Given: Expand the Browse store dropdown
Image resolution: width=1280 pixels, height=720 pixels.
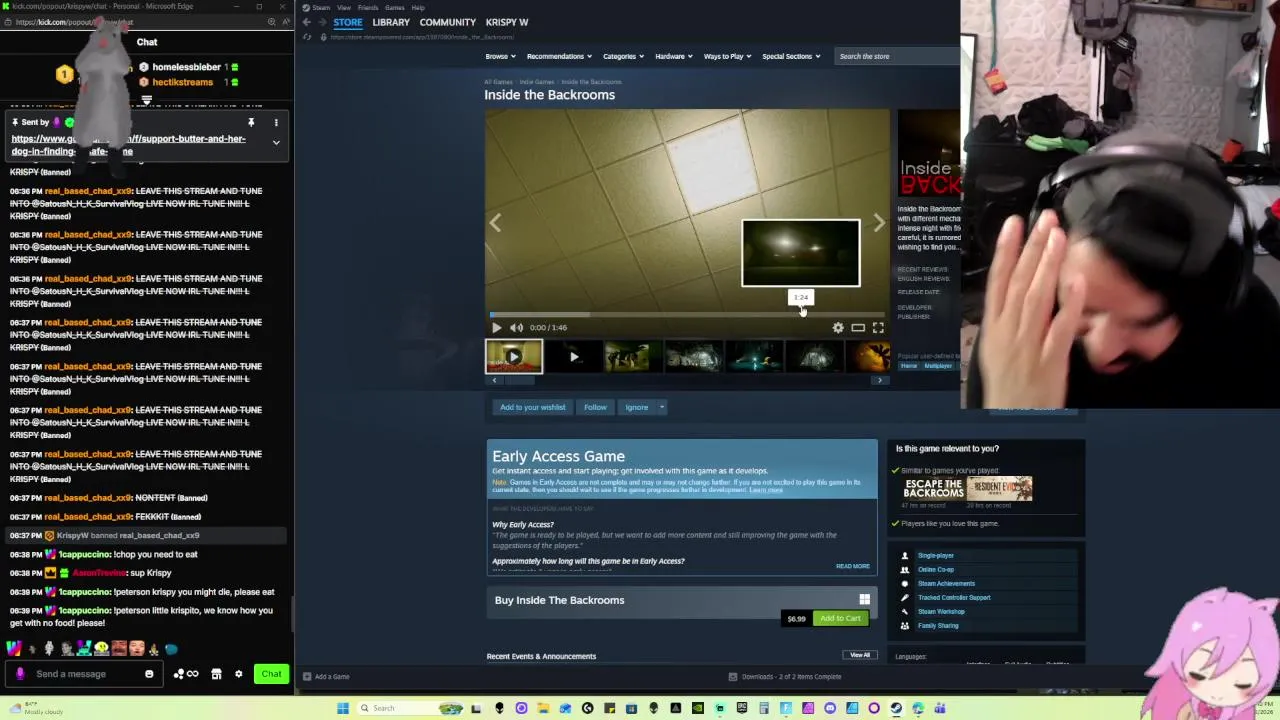Looking at the screenshot, I should point(500,56).
